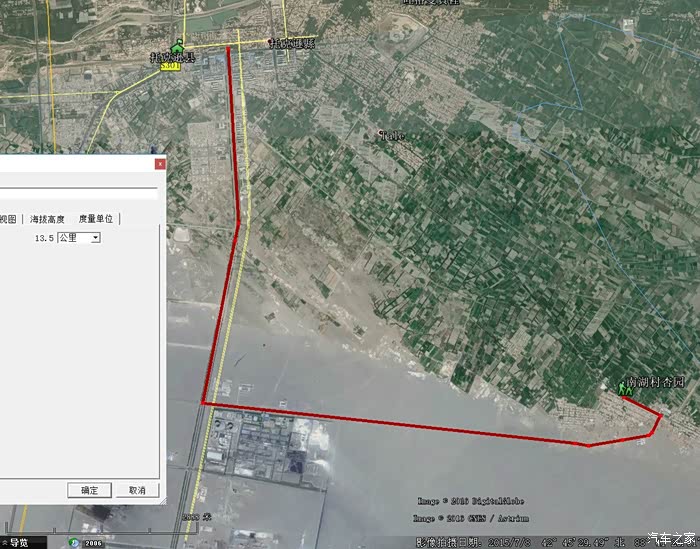The image size is (700, 549).
Task: Click the red path vertex at the industrial corner
Action: [x=203, y=403]
